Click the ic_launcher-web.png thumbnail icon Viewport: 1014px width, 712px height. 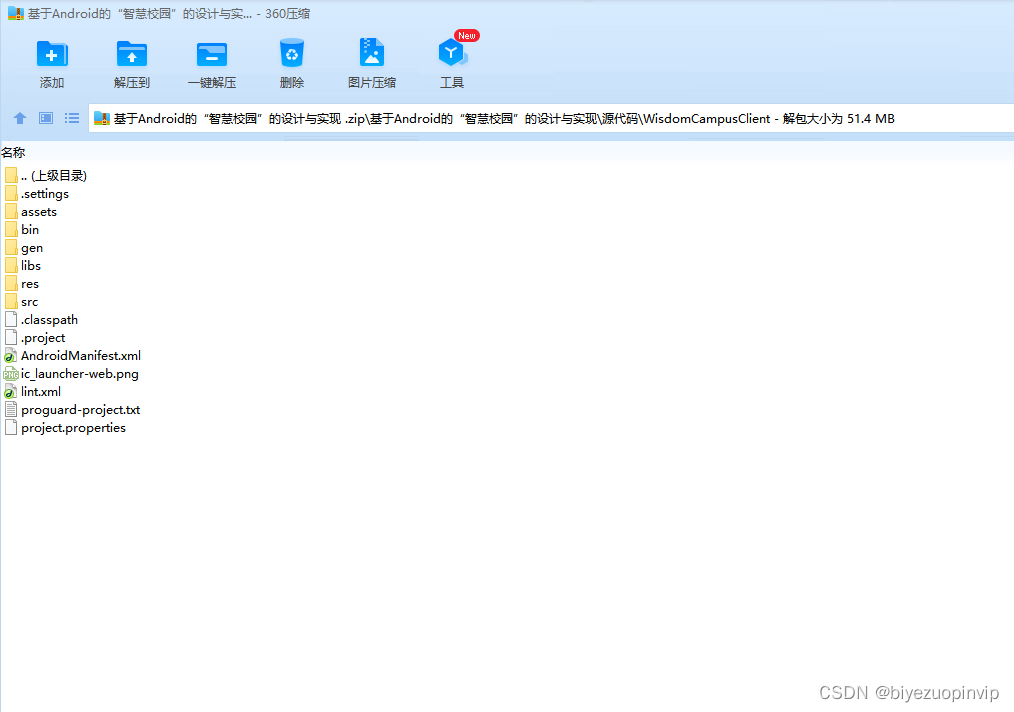(x=10, y=373)
